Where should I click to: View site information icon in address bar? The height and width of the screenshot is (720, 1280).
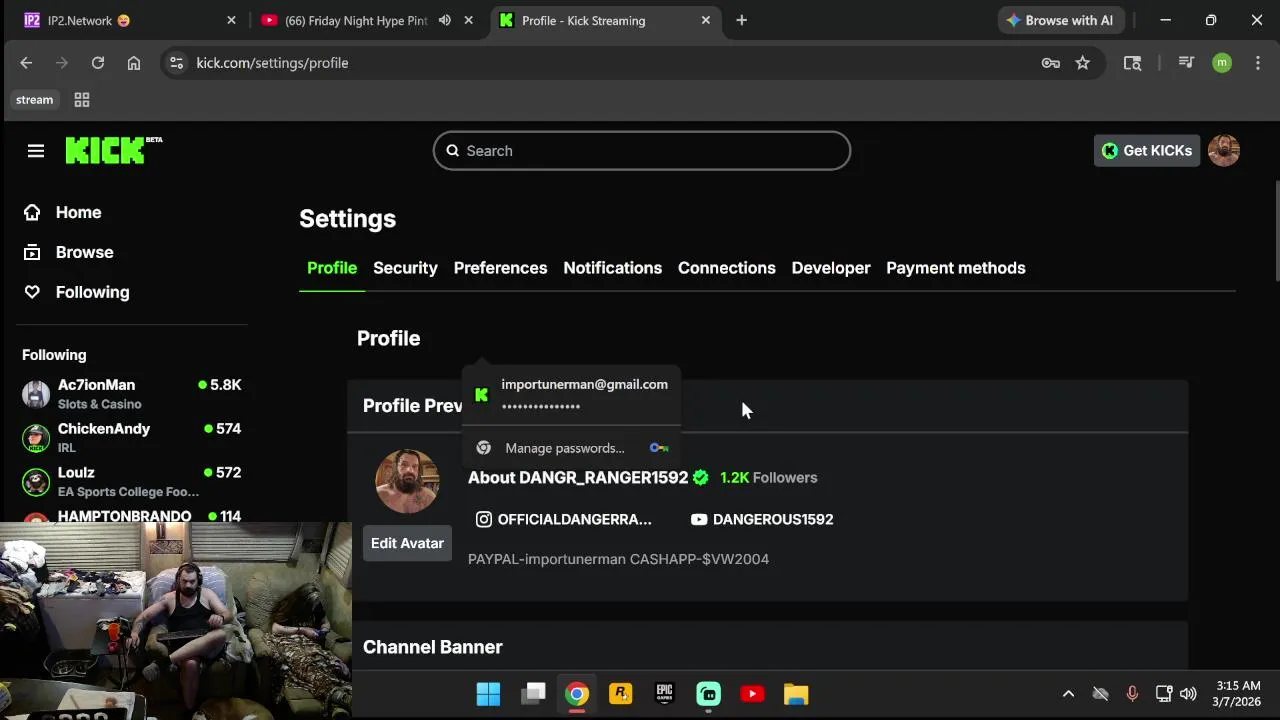pyautogui.click(x=176, y=63)
